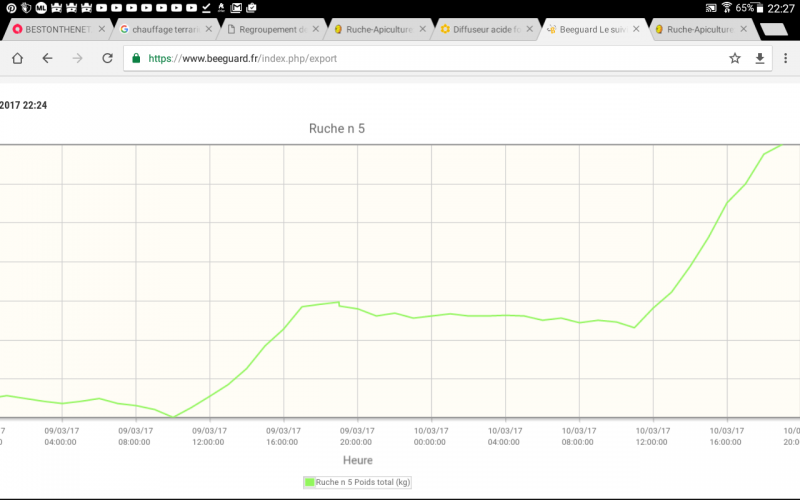Viewport: 800px width, 500px height.
Task: Click the download icon in the address bar
Action: point(760,58)
